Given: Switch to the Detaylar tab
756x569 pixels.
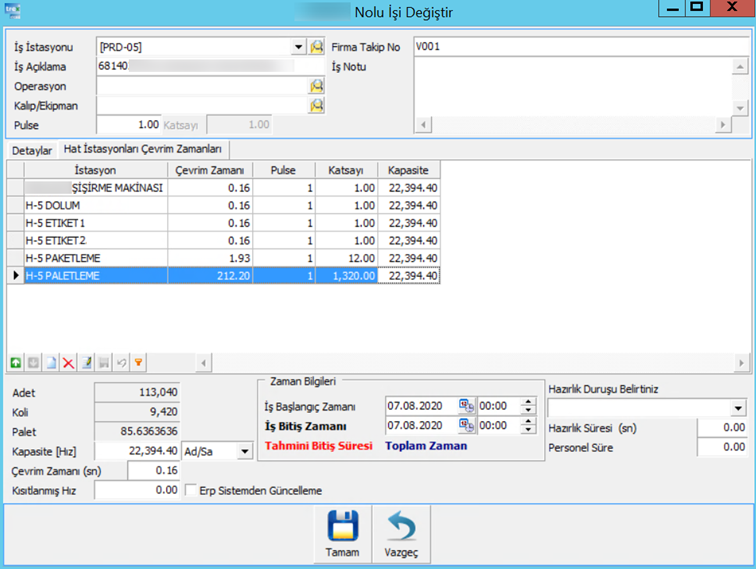Looking at the screenshot, I should [31, 149].
